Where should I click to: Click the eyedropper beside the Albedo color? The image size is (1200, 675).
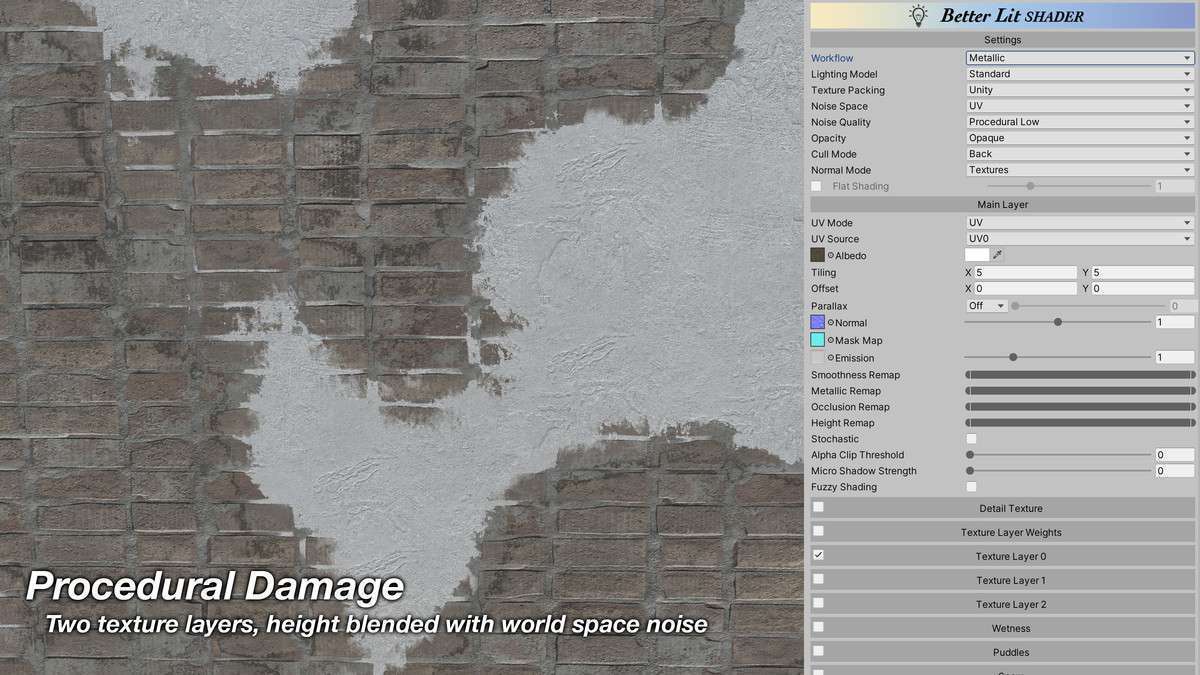coord(997,255)
